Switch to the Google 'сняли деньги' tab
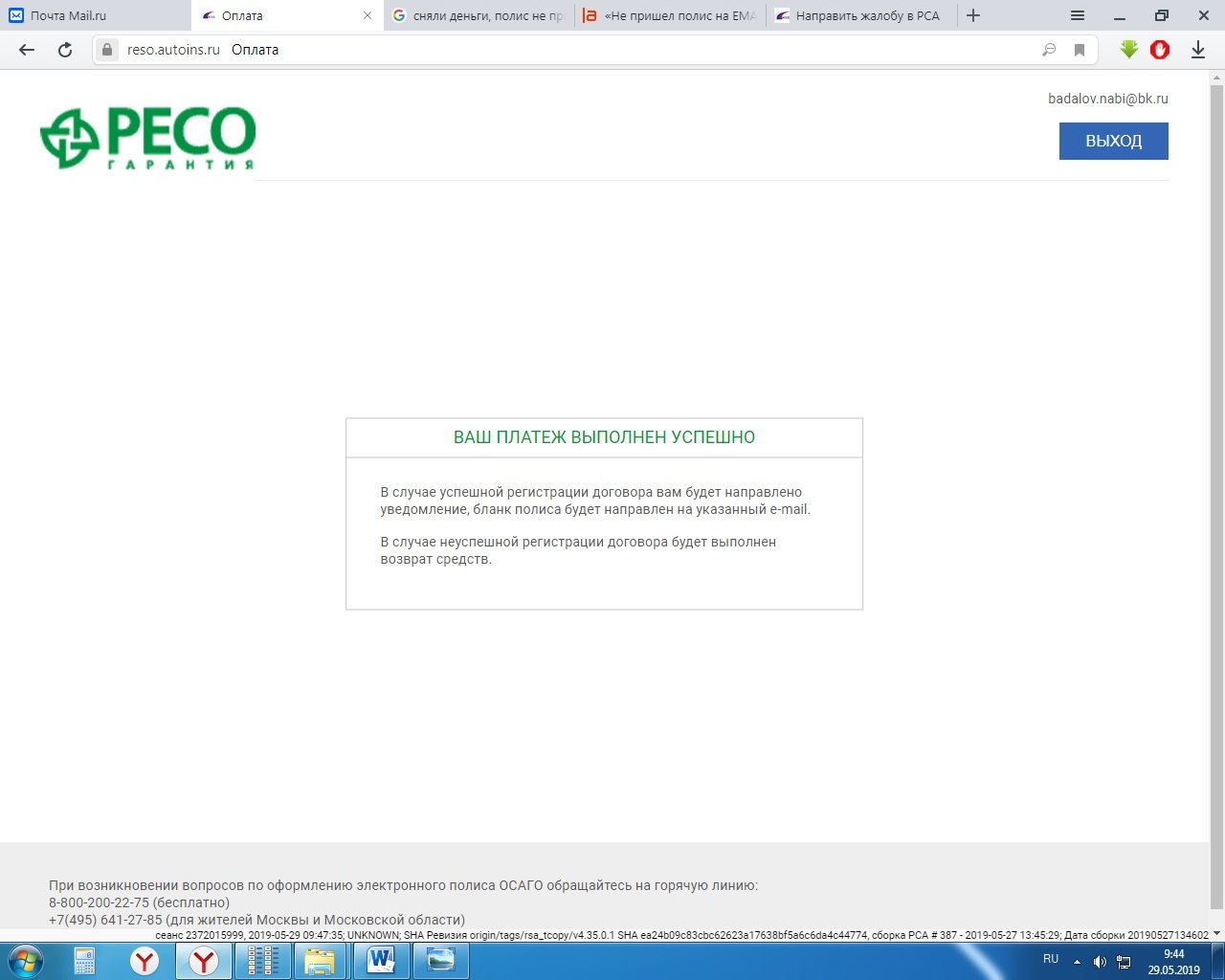 [x=479, y=15]
